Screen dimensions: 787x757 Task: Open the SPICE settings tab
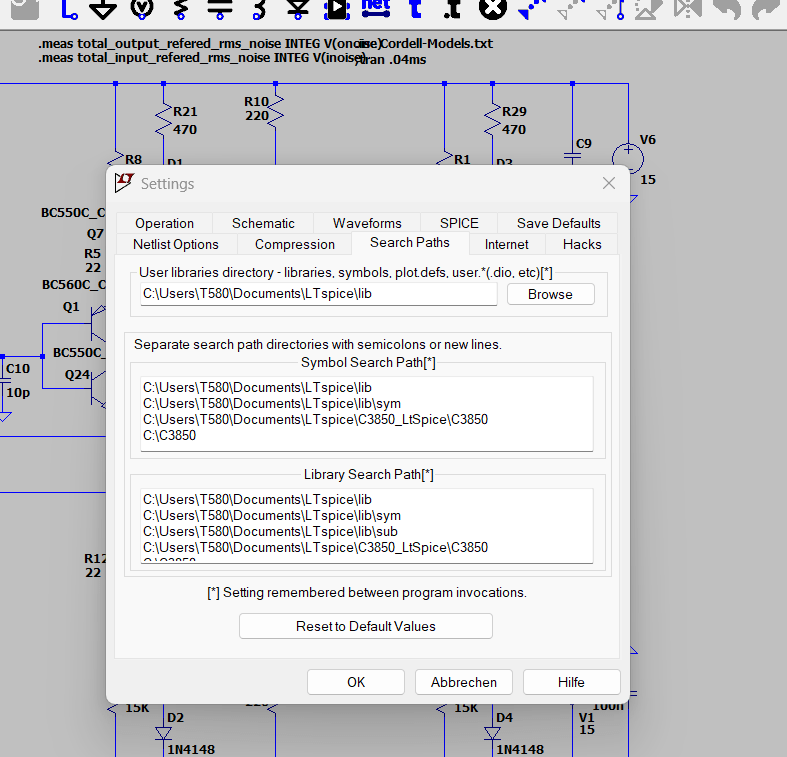click(459, 223)
